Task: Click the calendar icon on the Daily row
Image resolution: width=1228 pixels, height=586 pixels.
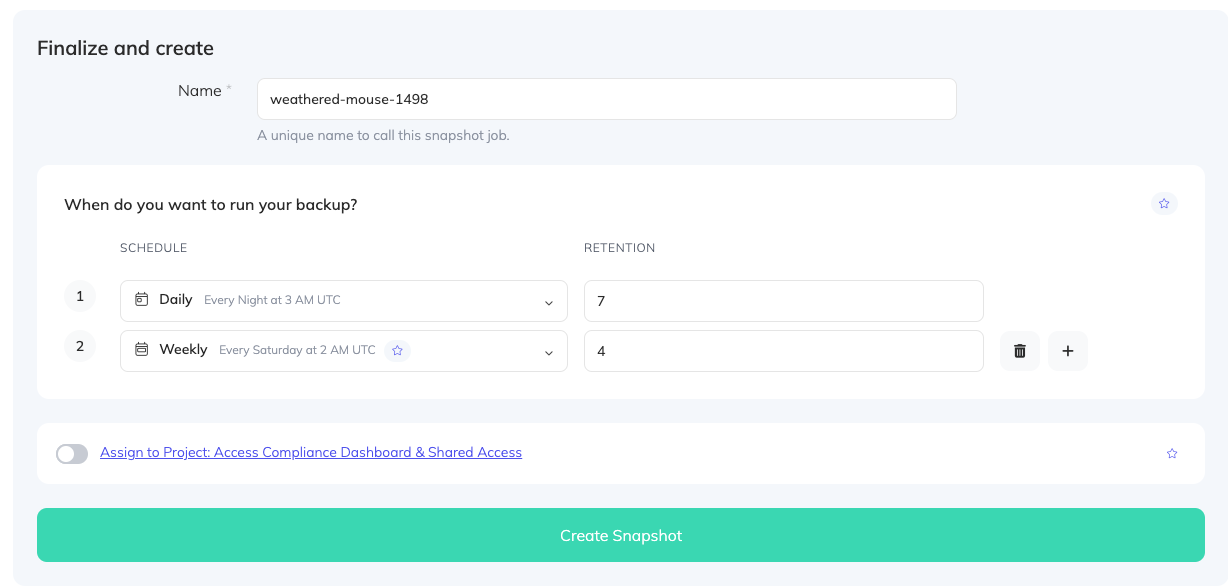Action: [x=139, y=298]
